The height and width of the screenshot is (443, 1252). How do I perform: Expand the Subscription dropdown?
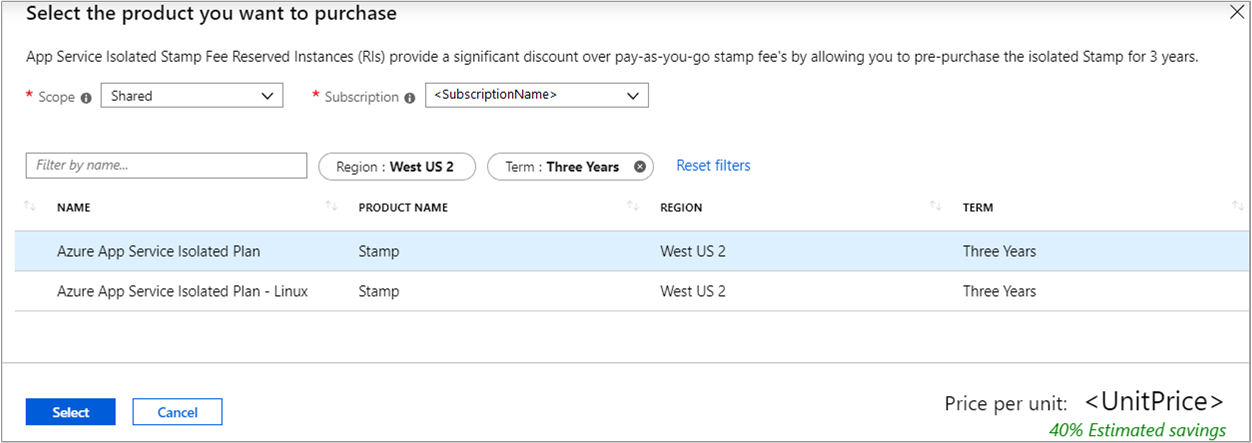coord(537,95)
